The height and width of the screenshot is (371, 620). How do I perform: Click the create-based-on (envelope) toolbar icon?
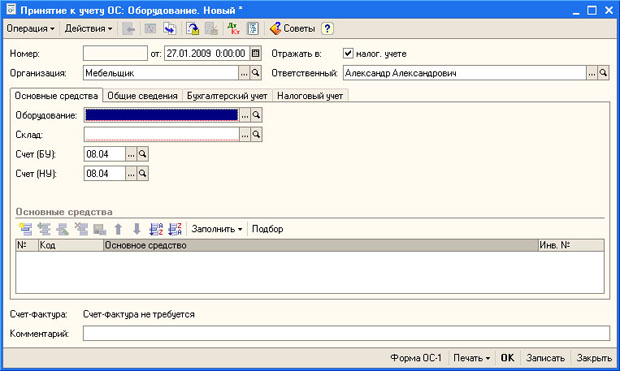pos(193,28)
